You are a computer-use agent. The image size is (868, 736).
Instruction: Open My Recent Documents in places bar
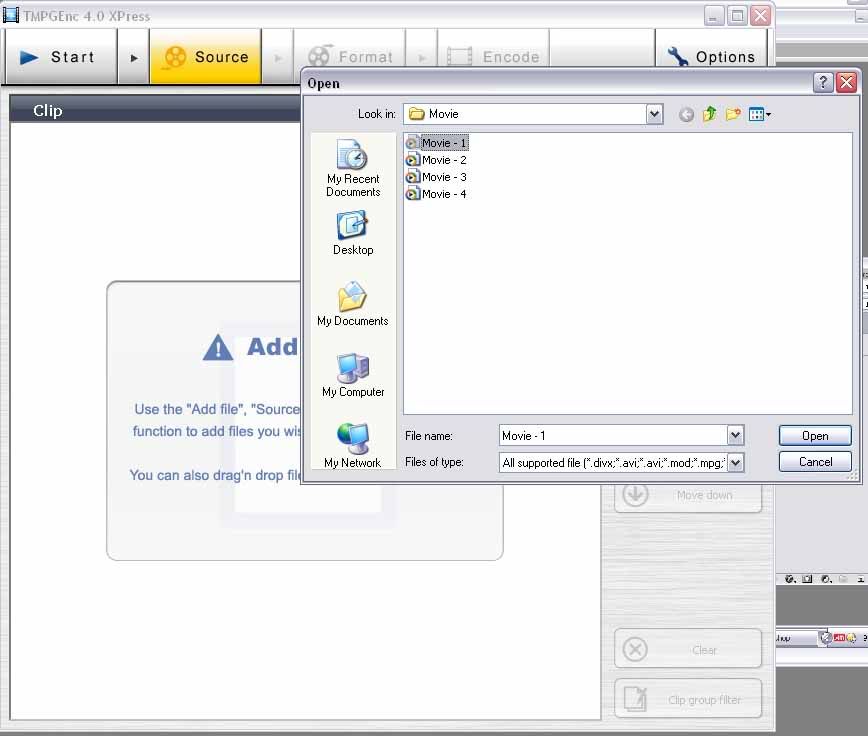pyautogui.click(x=353, y=168)
